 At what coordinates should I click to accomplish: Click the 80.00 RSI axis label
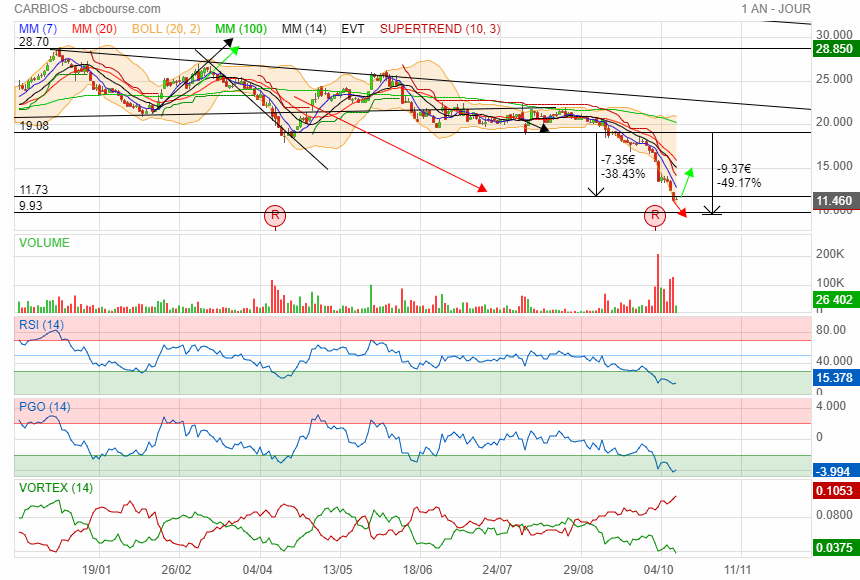coord(831,330)
